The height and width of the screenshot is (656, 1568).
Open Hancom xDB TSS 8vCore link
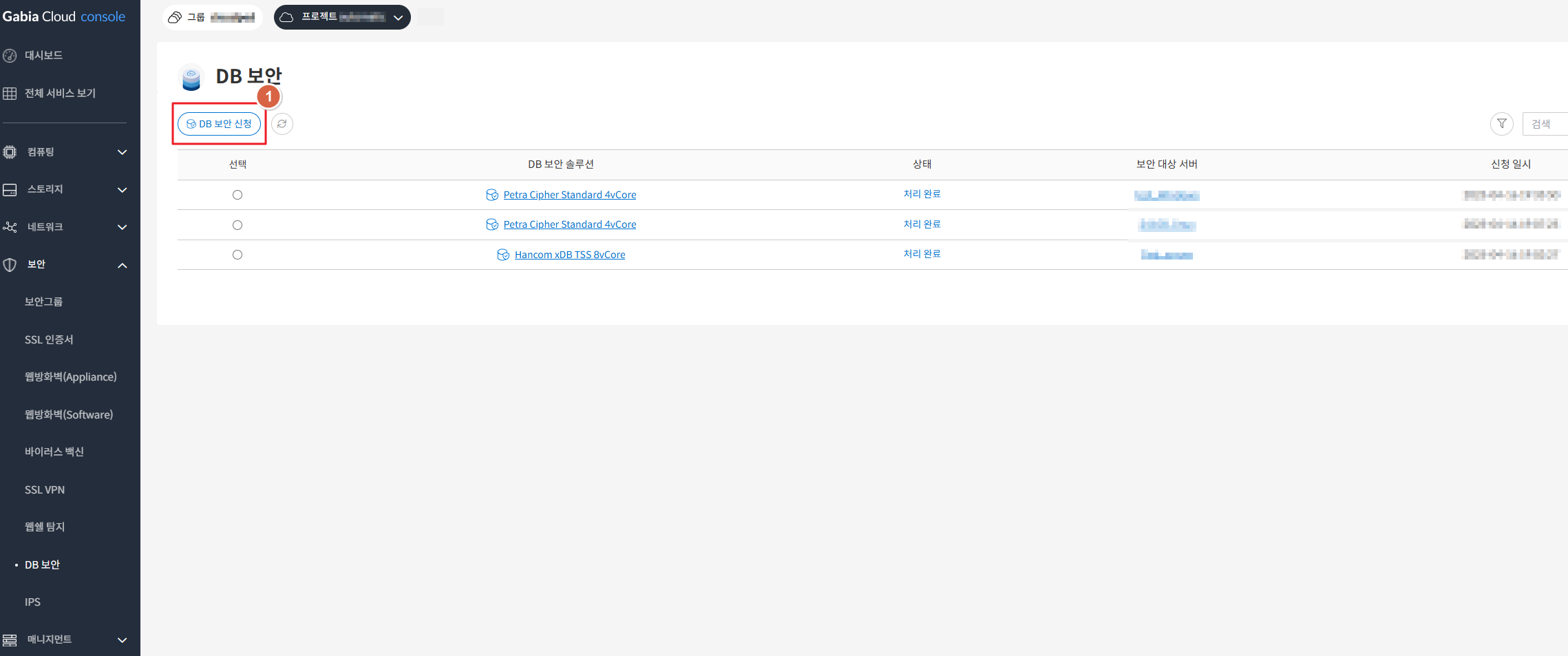[x=570, y=255]
